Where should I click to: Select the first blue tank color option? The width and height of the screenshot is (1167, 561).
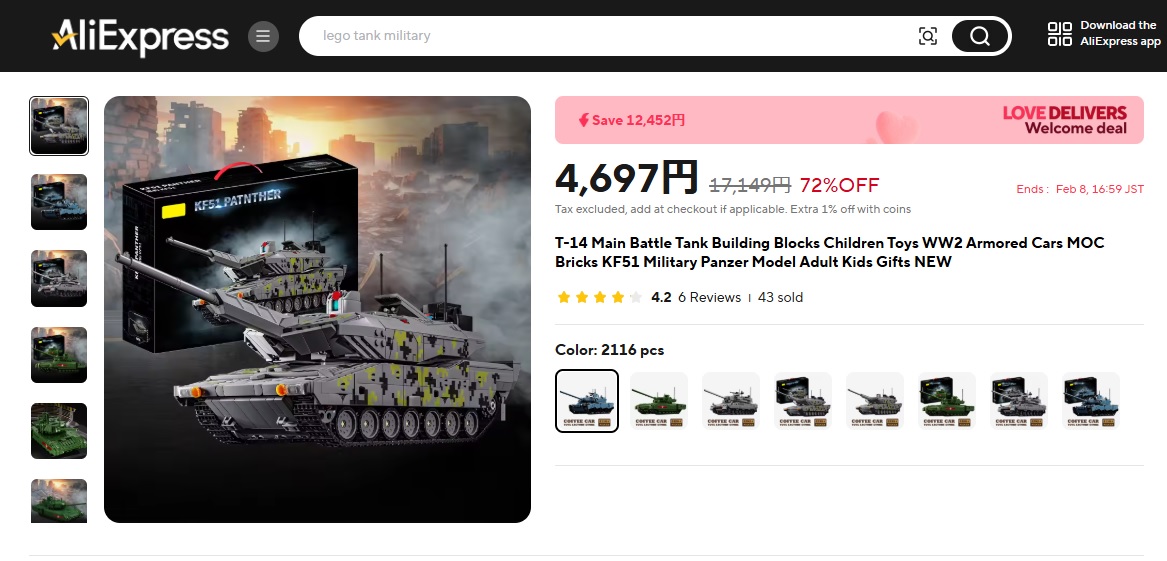(x=586, y=401)
